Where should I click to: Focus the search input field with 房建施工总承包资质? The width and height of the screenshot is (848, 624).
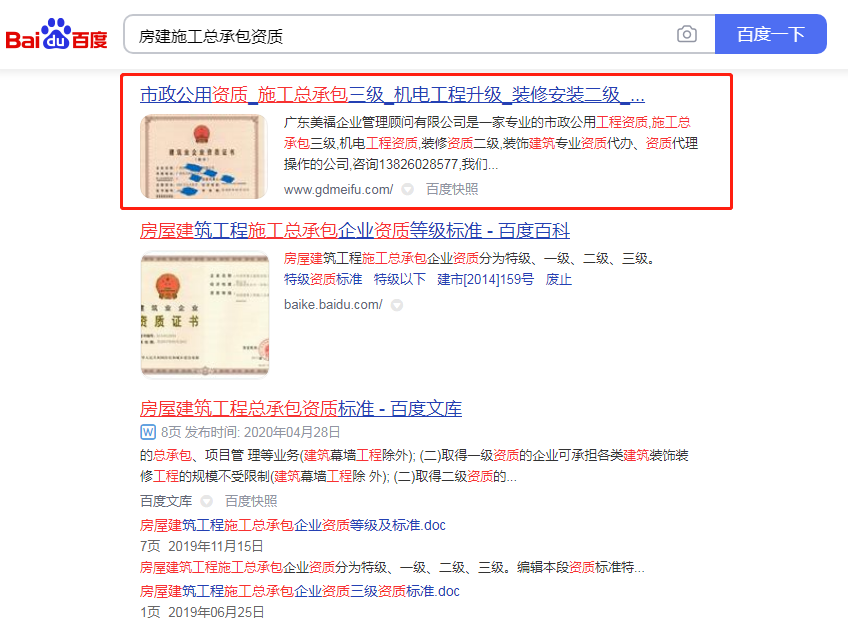click(400, 35)
